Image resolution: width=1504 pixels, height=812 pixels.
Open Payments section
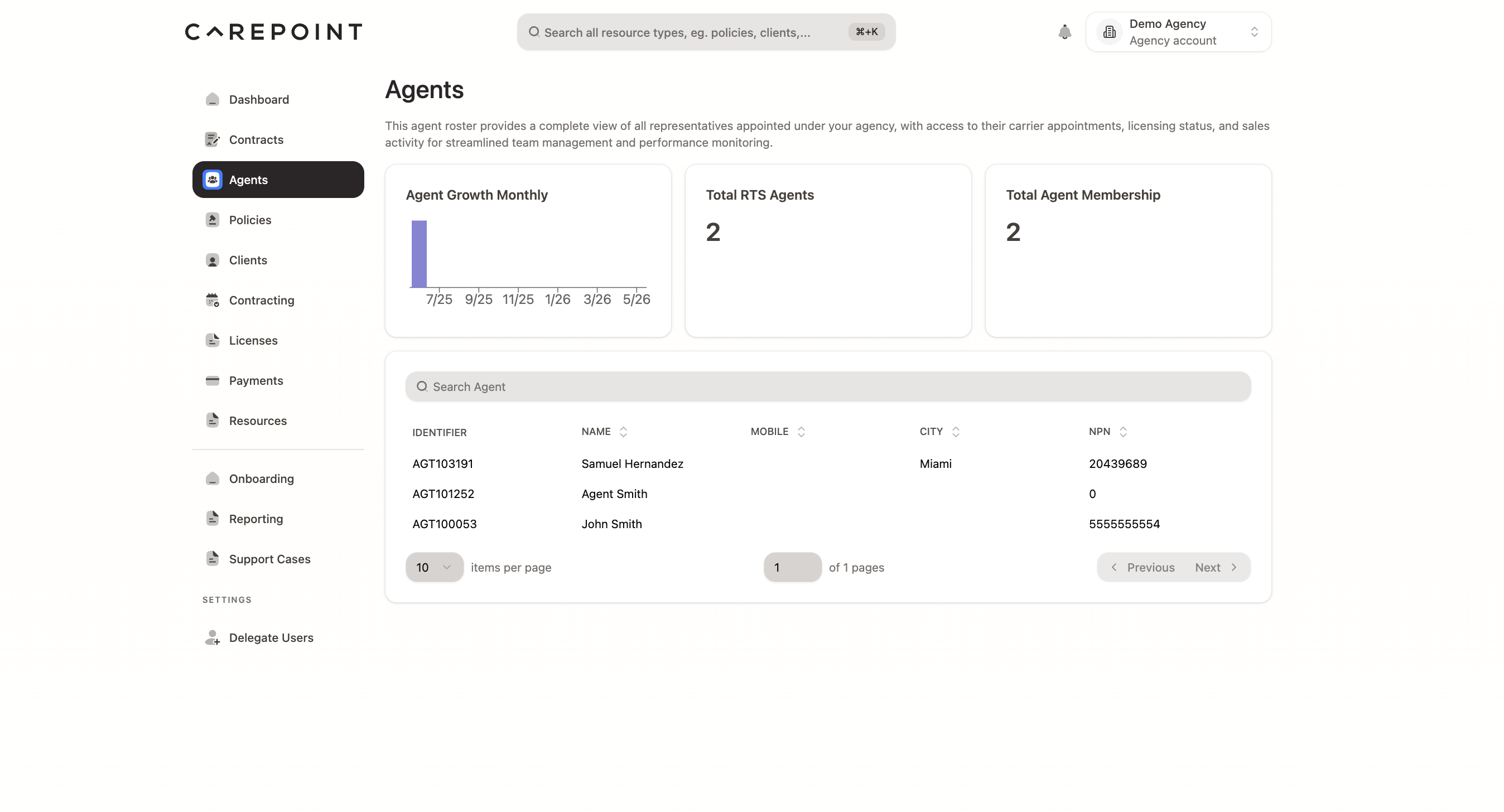click(x=278, y=380)
